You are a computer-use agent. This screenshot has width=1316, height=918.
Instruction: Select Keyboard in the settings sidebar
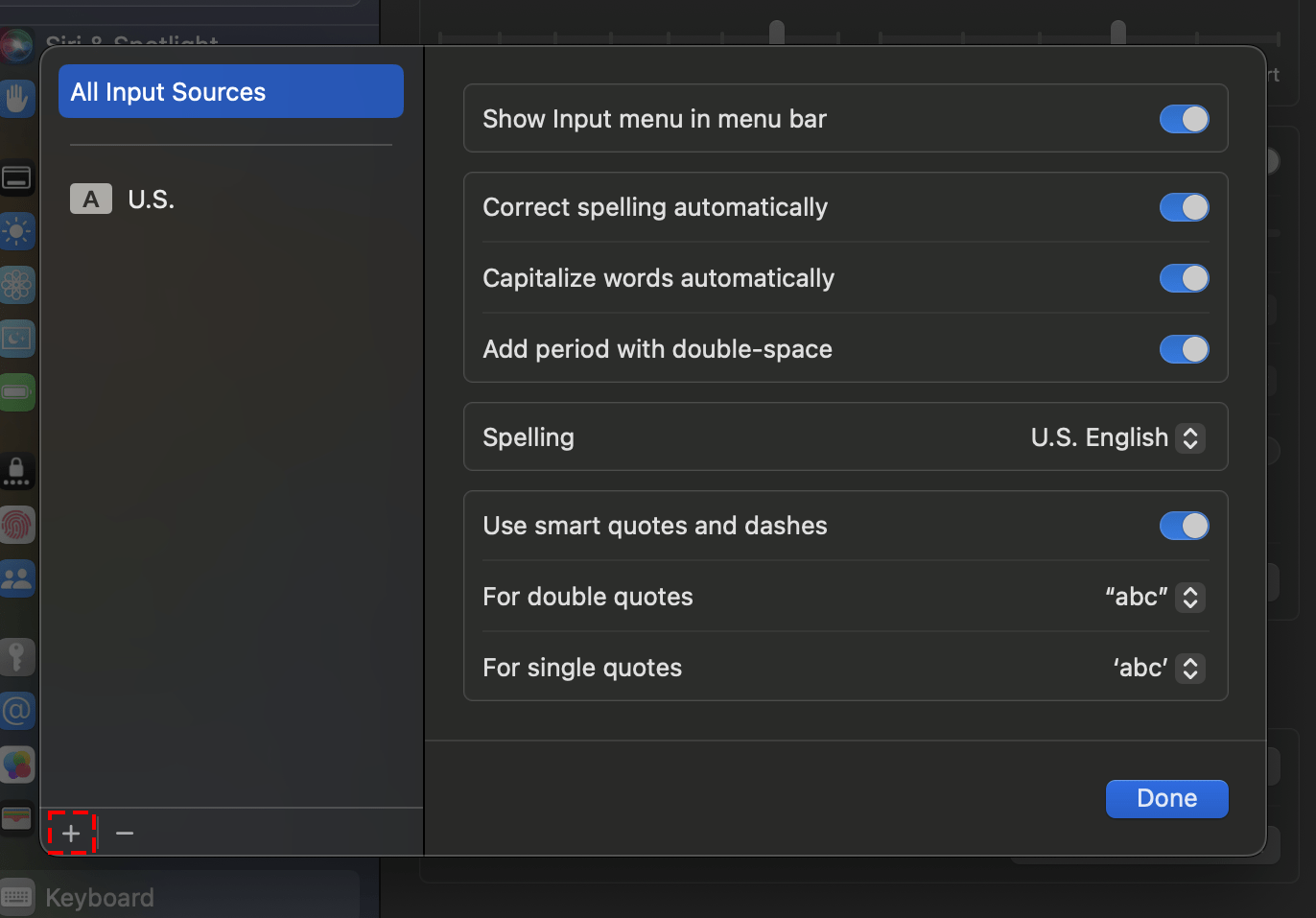(x=100, y=898)
